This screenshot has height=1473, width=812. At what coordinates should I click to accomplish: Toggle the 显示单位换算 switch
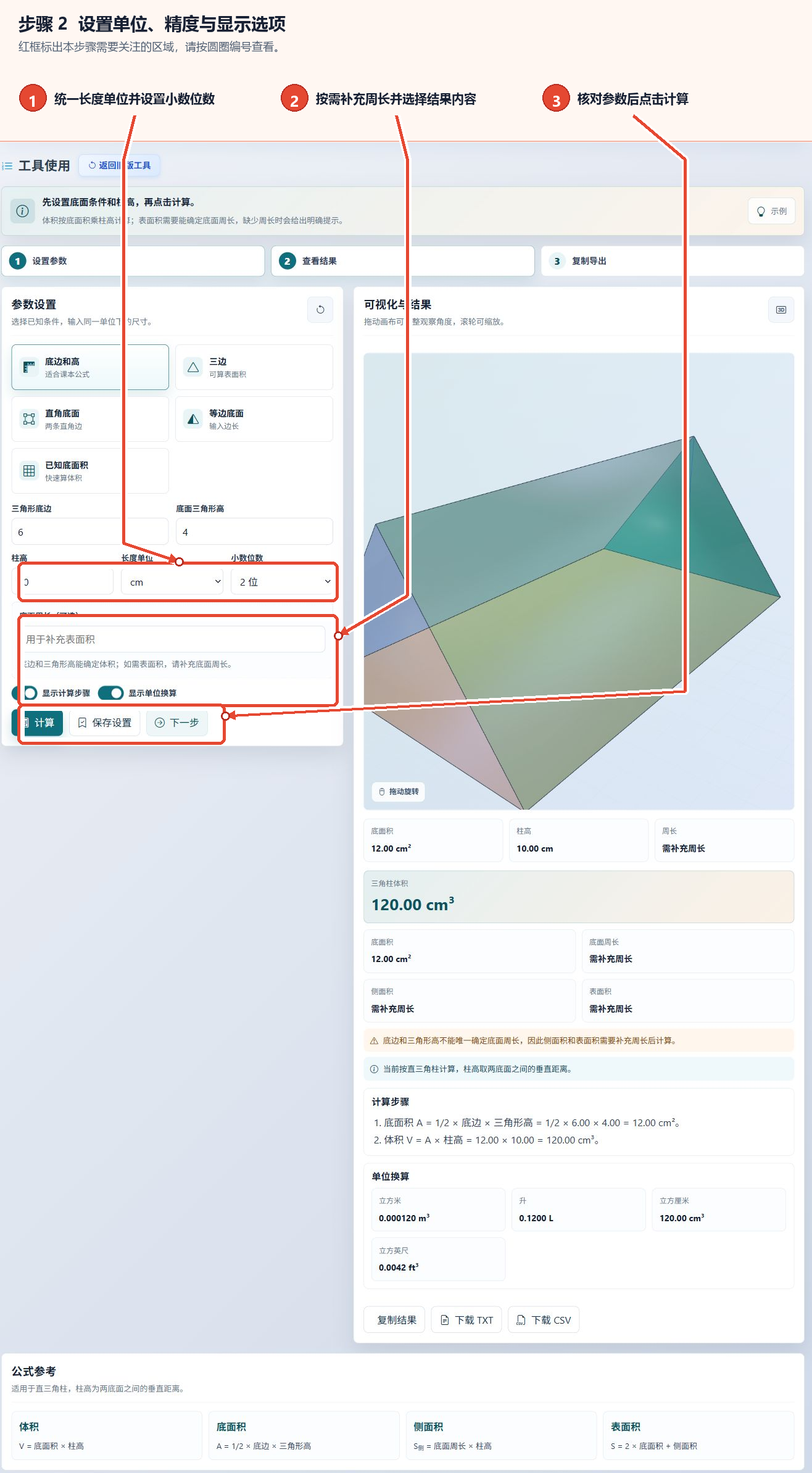(x=110, y=693)
